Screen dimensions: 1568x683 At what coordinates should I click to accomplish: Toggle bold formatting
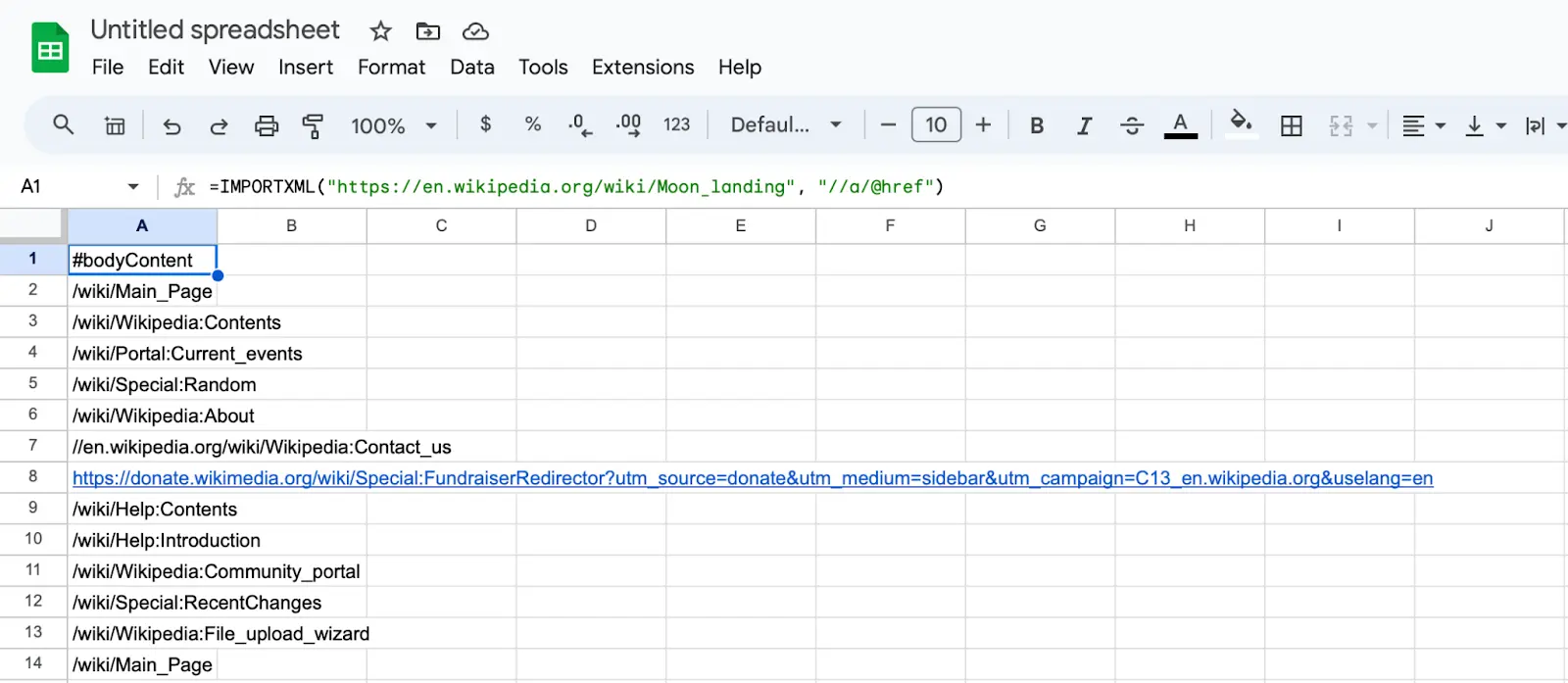coord(1037,125)
